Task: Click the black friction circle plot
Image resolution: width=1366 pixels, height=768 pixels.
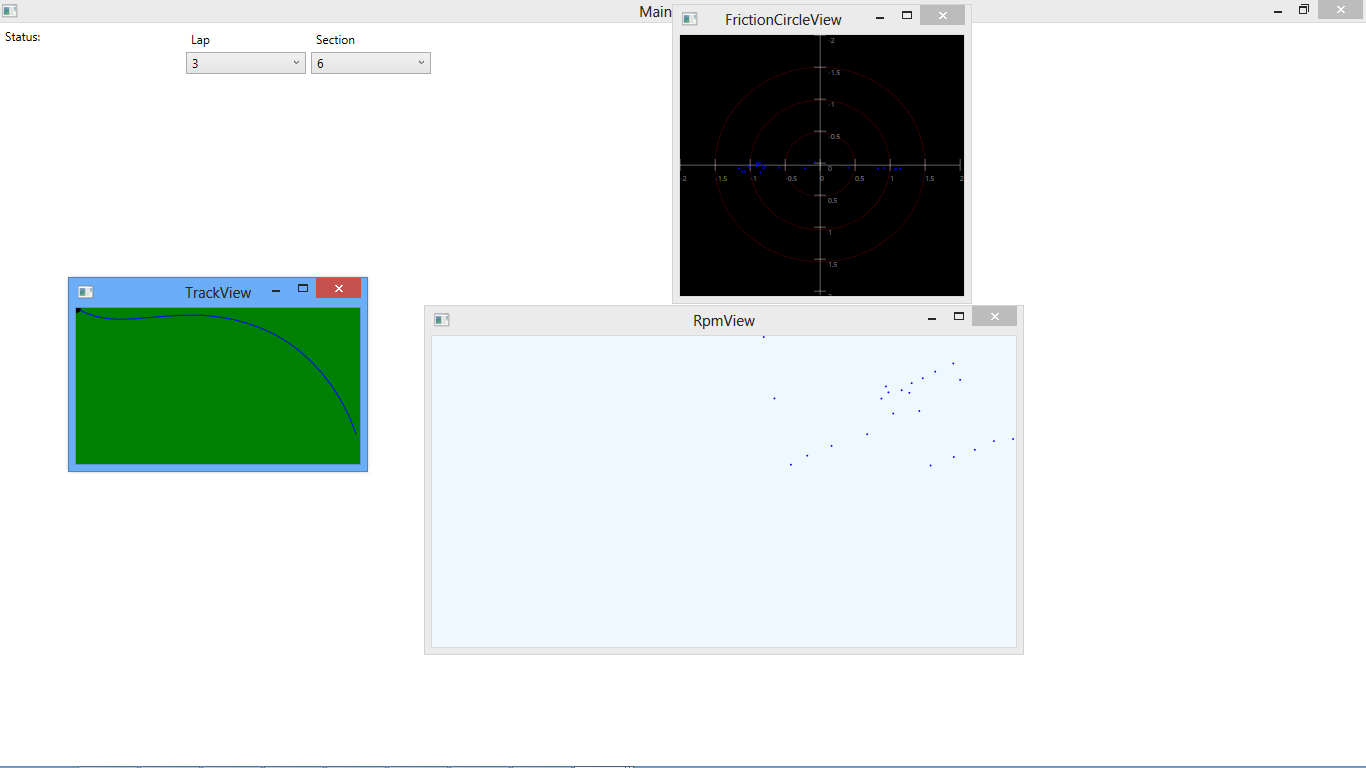Action: click(x=822, y=165)
